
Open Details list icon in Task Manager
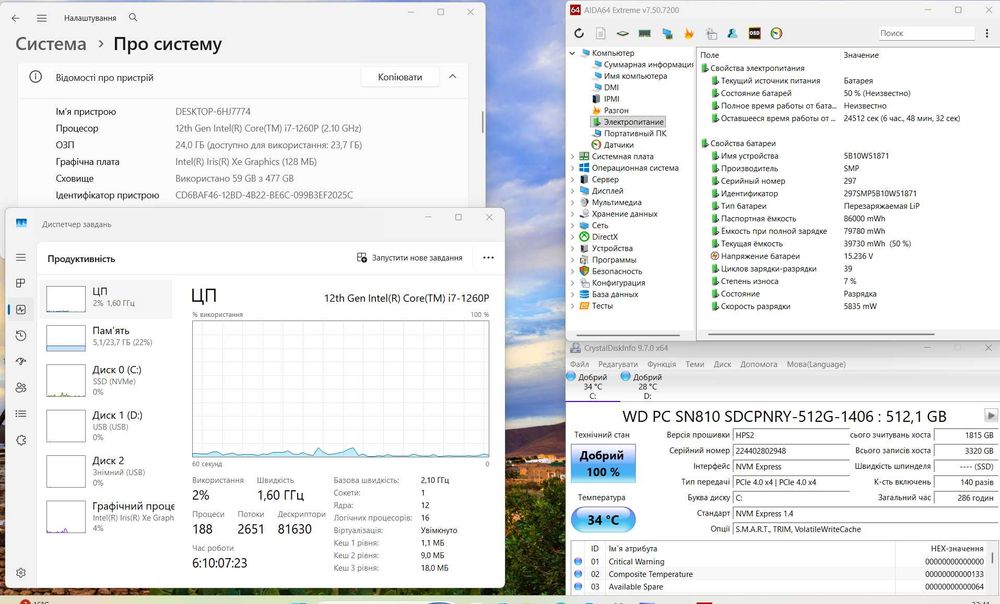[x=21, y=414]
